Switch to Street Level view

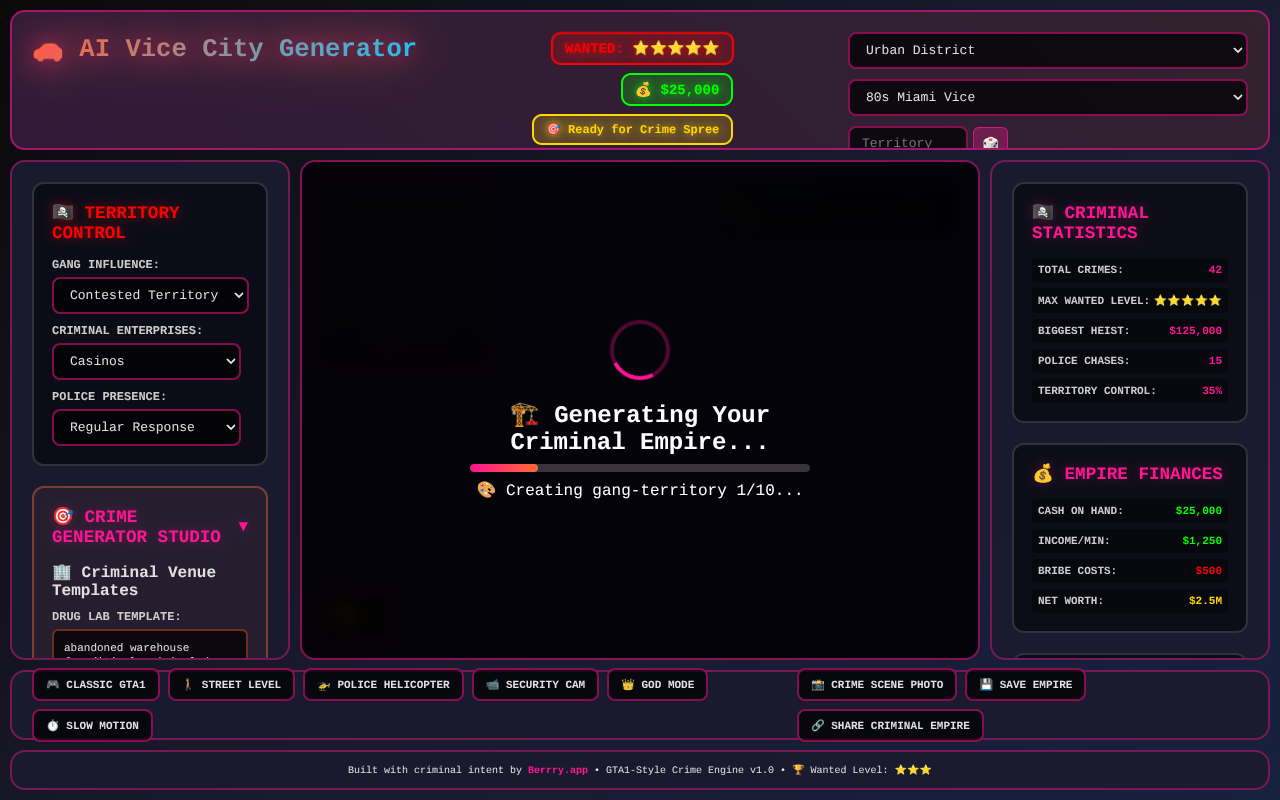pyautogui.click(x=231, y=685)
